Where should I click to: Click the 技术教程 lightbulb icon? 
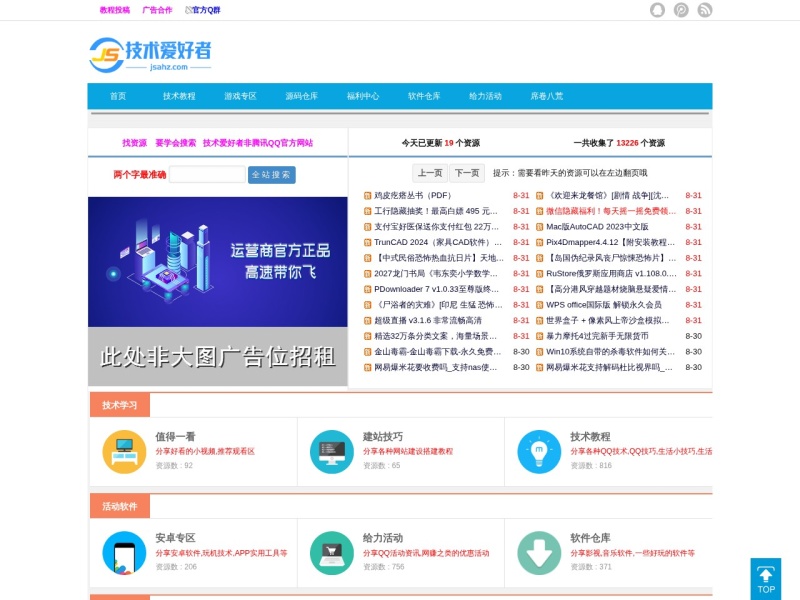click(539, 452)
